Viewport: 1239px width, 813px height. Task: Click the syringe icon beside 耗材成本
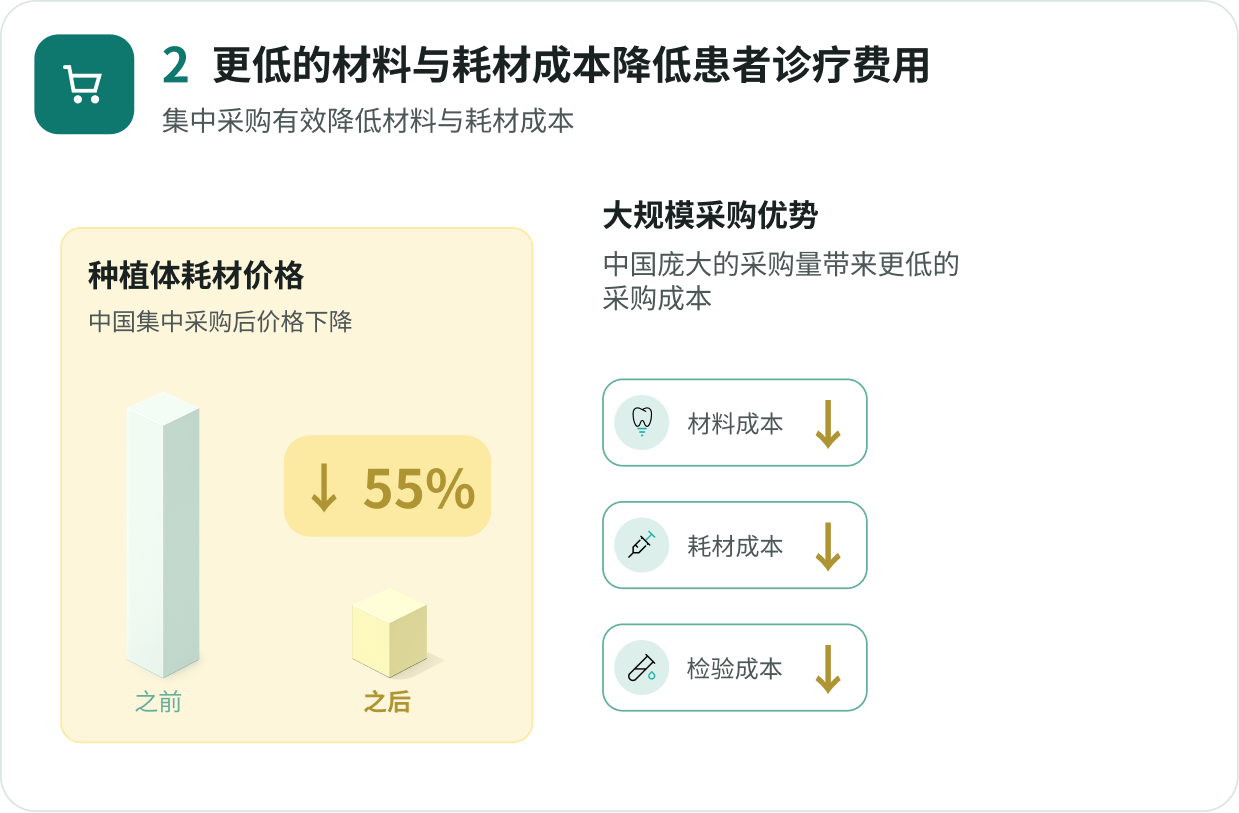tap(642, 545)
